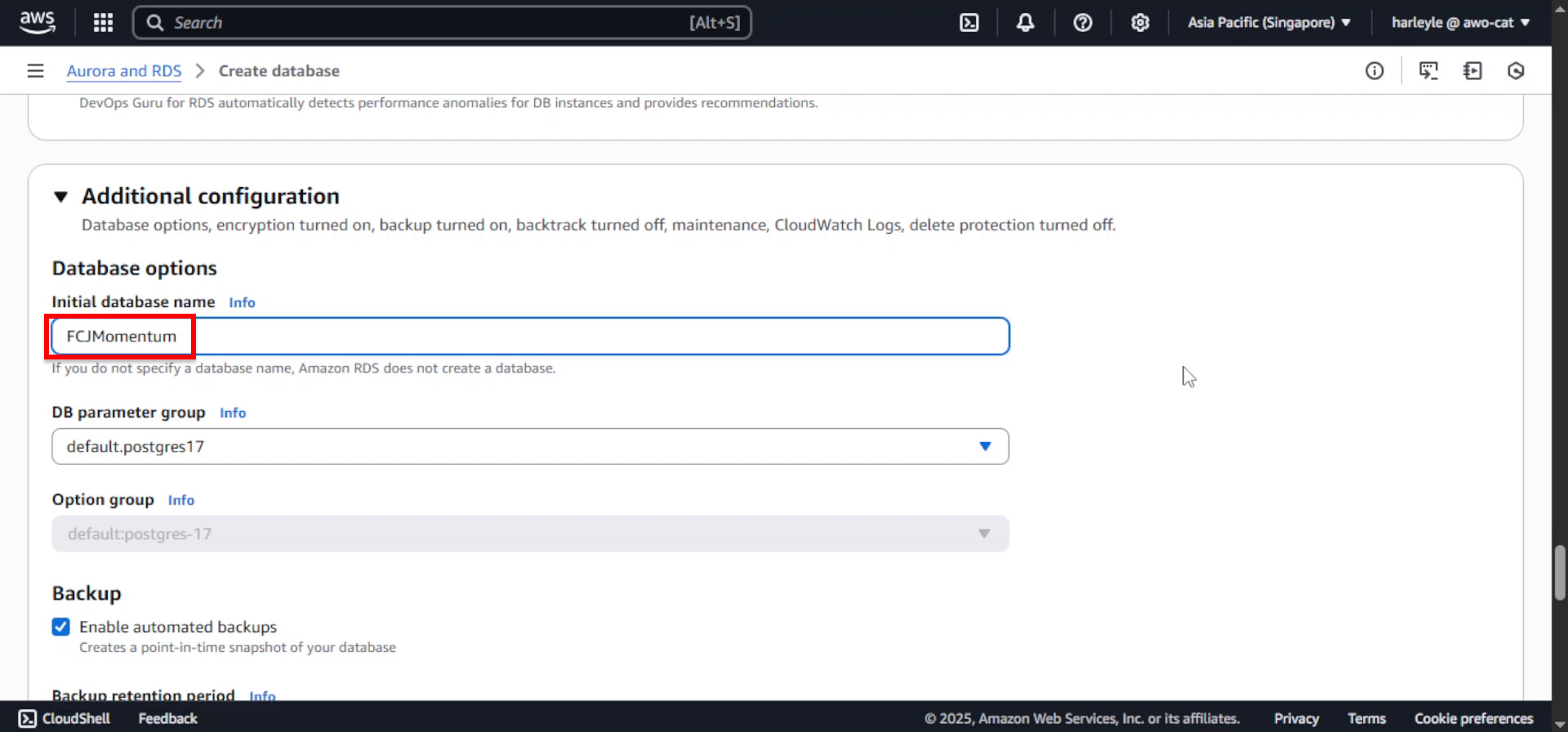Open Info link for DB parameter group

click(233, 413)
